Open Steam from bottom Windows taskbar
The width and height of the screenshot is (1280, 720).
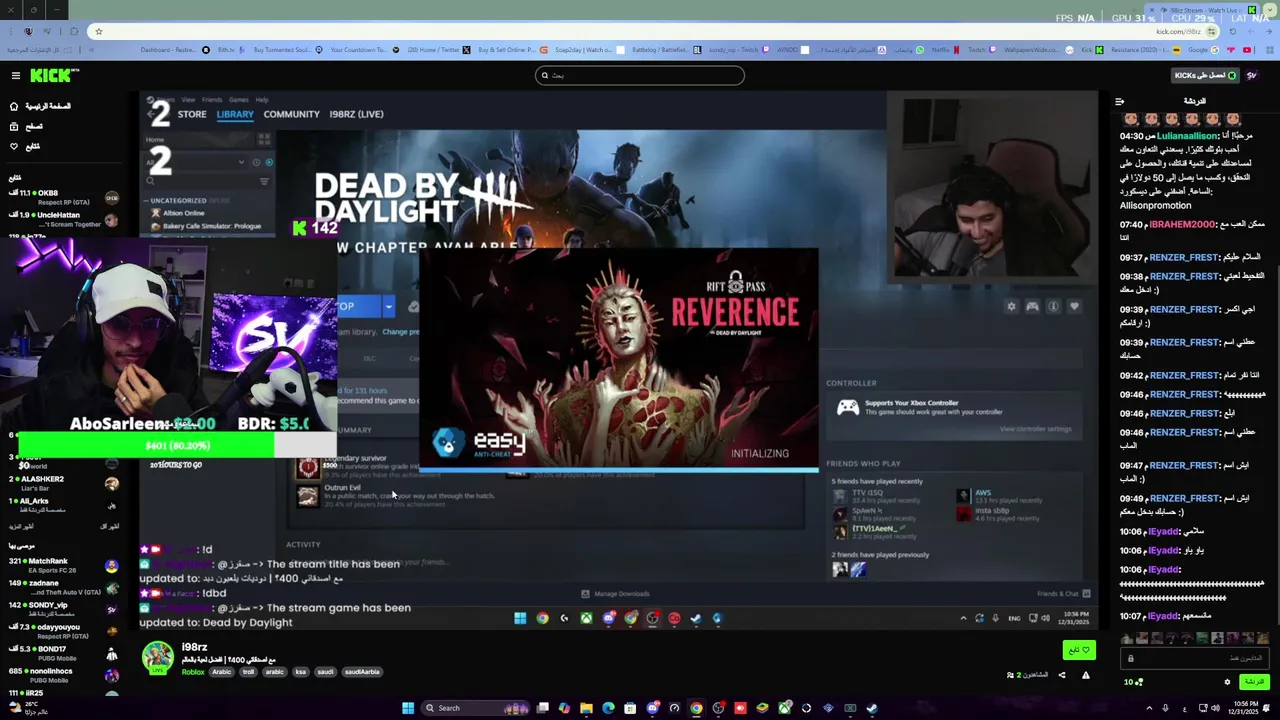pyautogui.click(x=872, y=708)
